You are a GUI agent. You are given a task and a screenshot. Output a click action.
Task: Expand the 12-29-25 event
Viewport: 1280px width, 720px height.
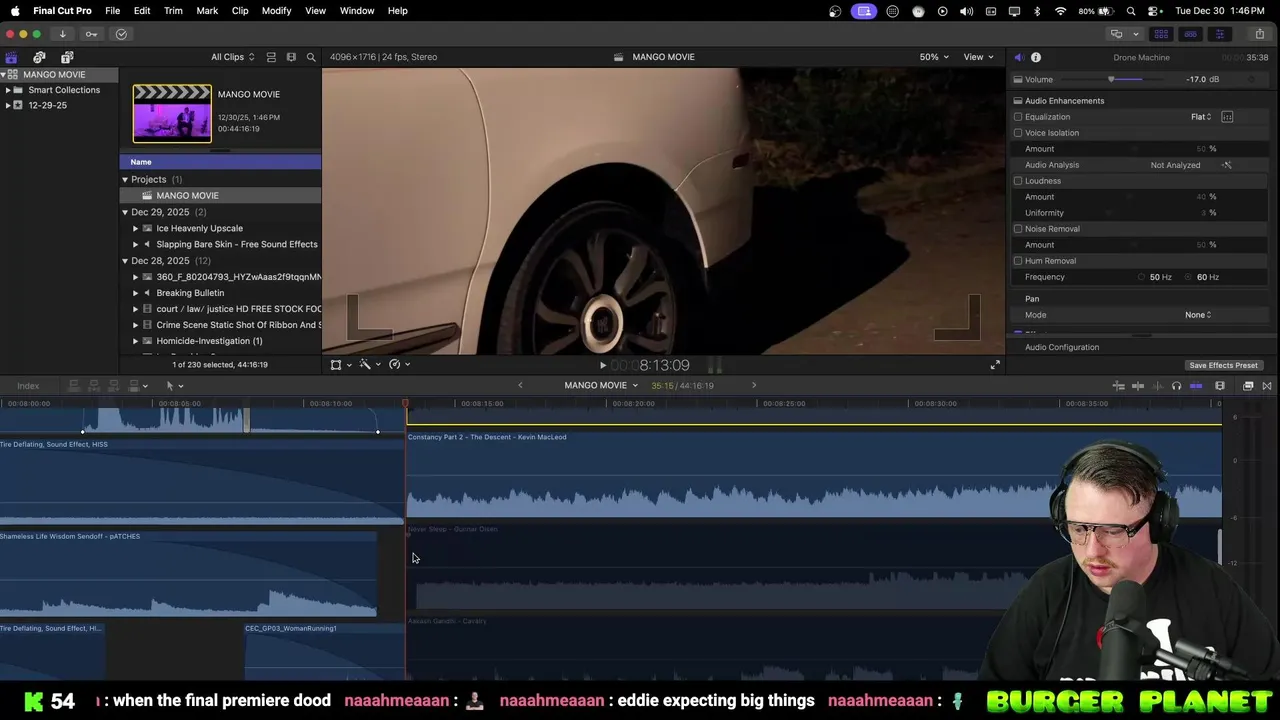point(8,105)
